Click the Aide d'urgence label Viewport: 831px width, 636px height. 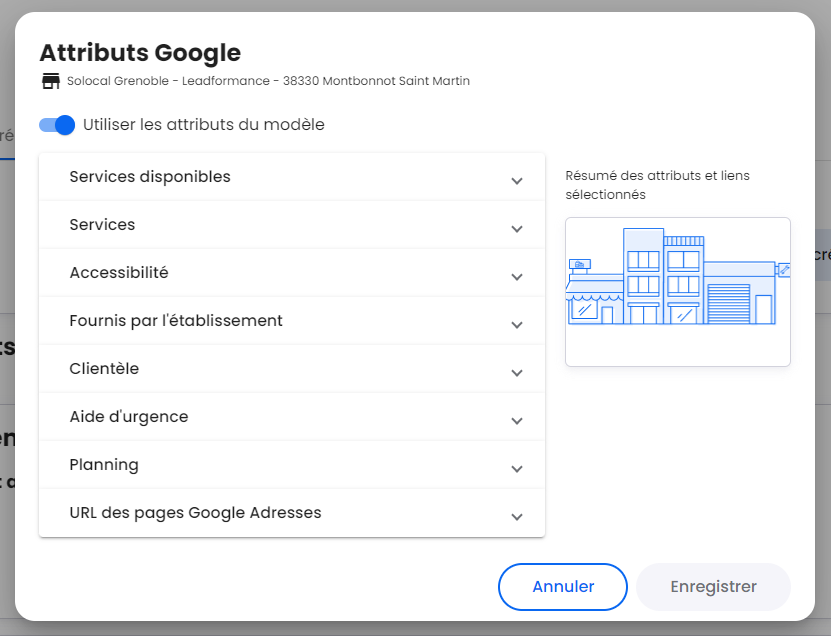(129, 417)
